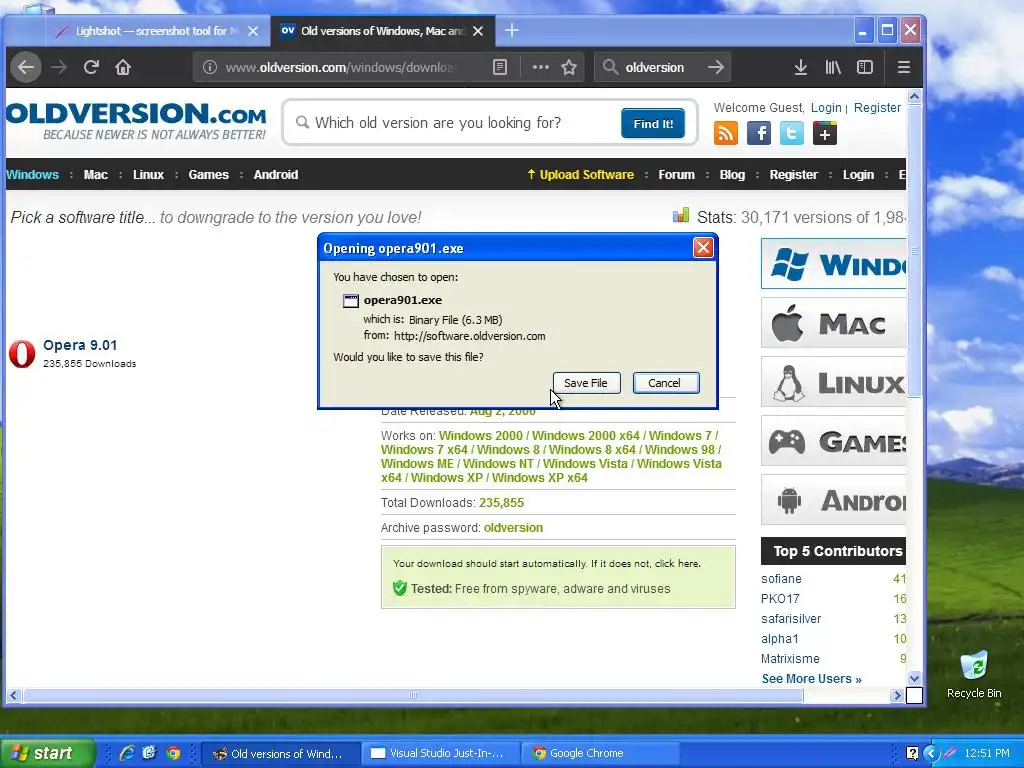The height and width of the screenshot is (768, 1024).
Task: Switch to Google Chrome taskbar item
Action: 601,753
